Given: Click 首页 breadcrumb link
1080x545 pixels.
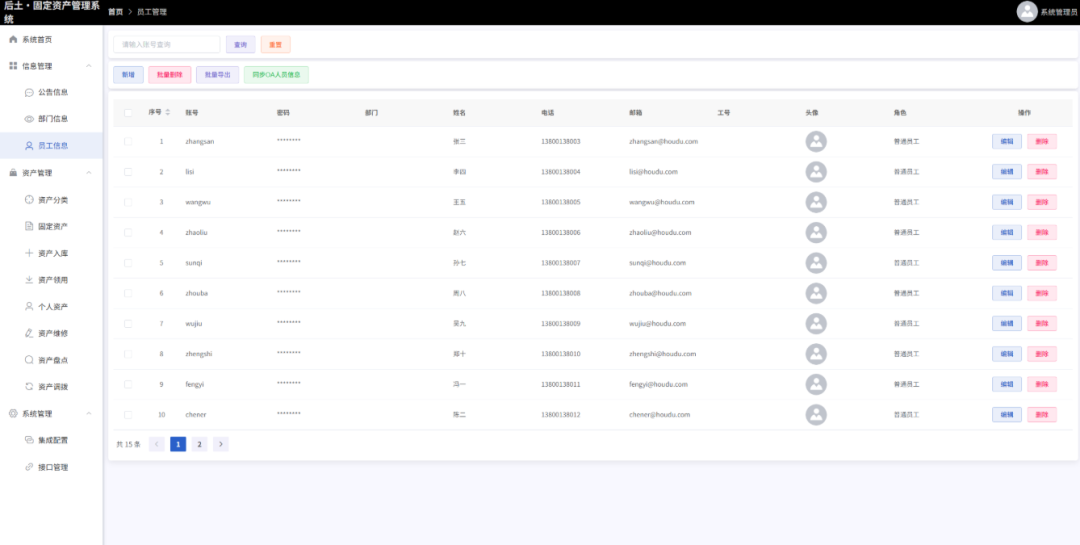Looking at the screenshot, I should 116,12.
